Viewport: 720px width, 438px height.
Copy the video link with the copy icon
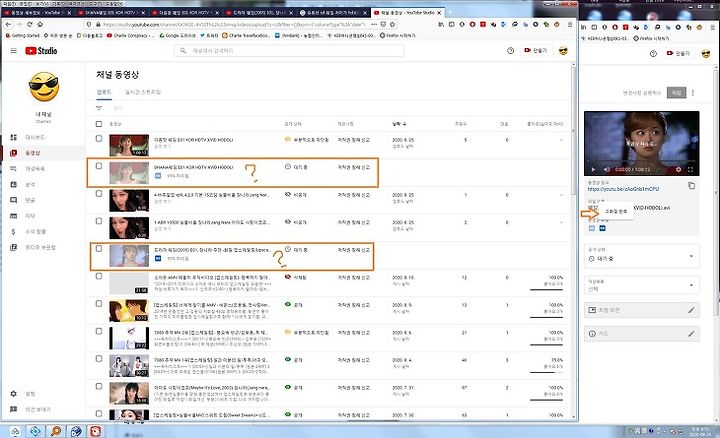pyautogui.click(x=692, y=185)
